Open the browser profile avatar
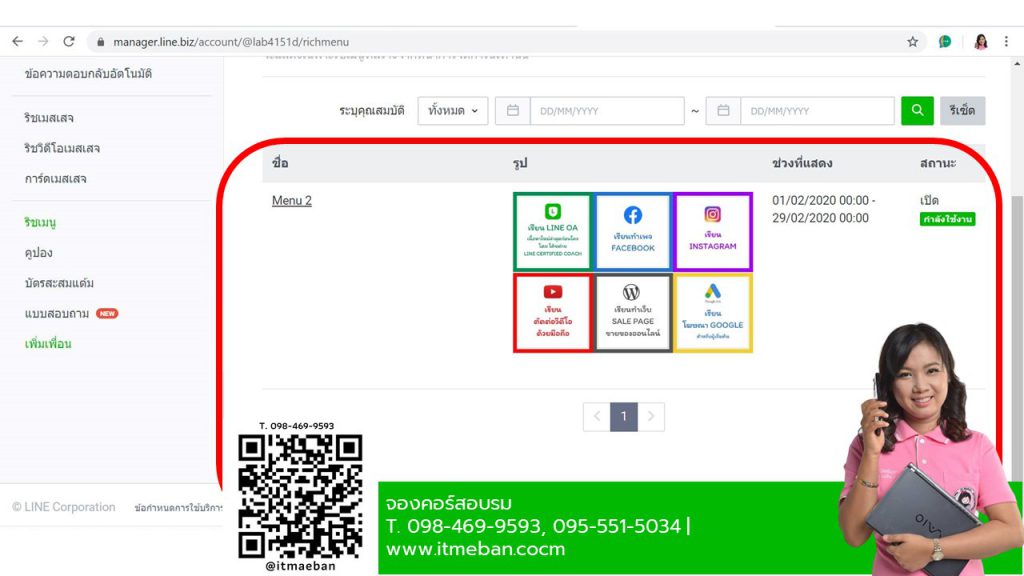This screenshot has width=1024, height=576. coord(981,42)
